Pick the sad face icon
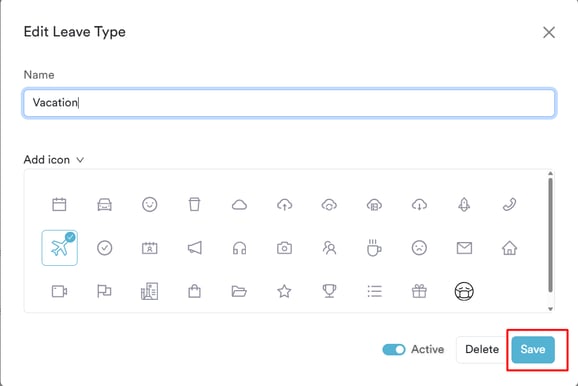The image size is (578, 386). click(419, 248)
